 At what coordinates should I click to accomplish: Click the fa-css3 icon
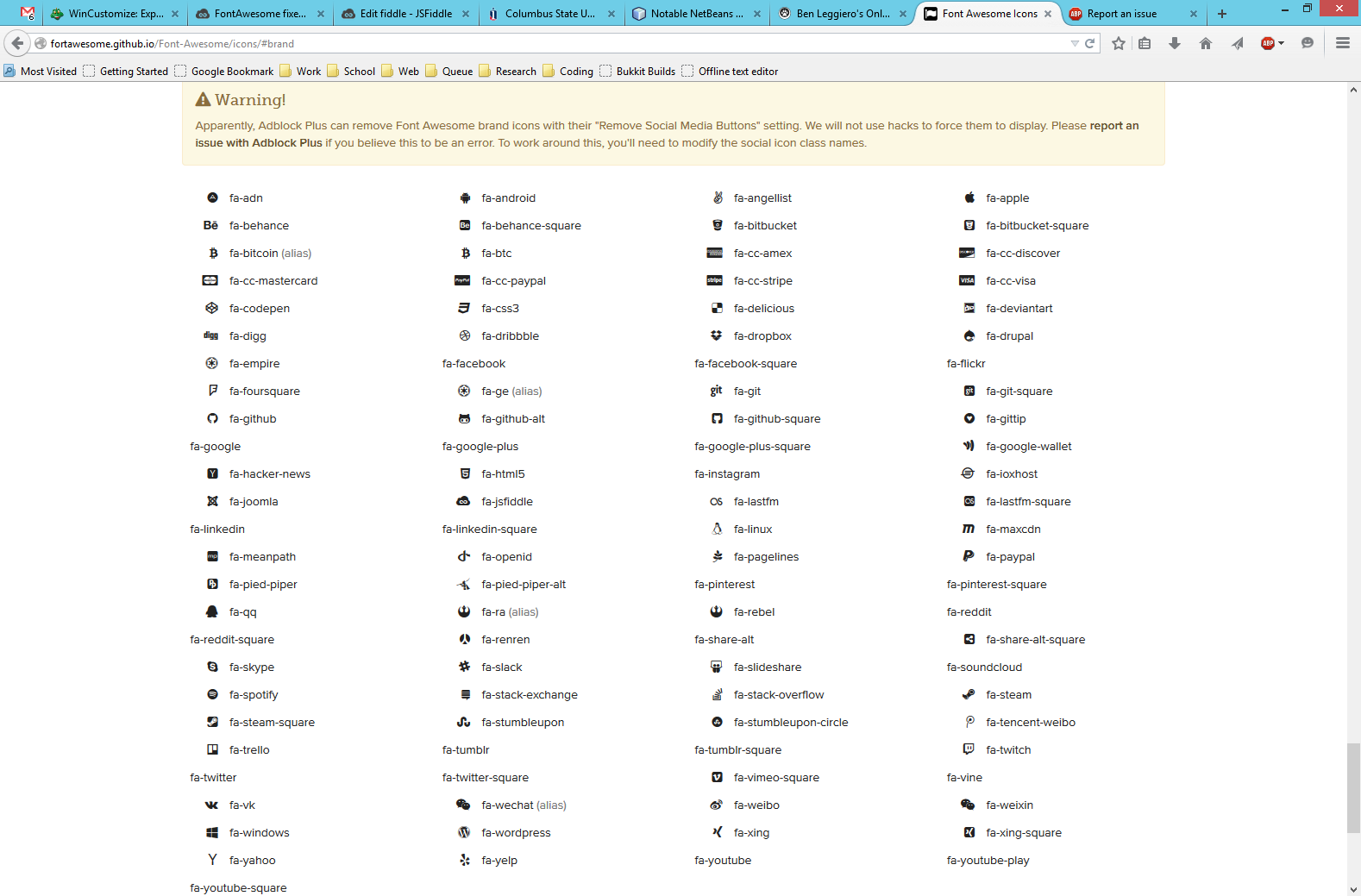[464, 308]
